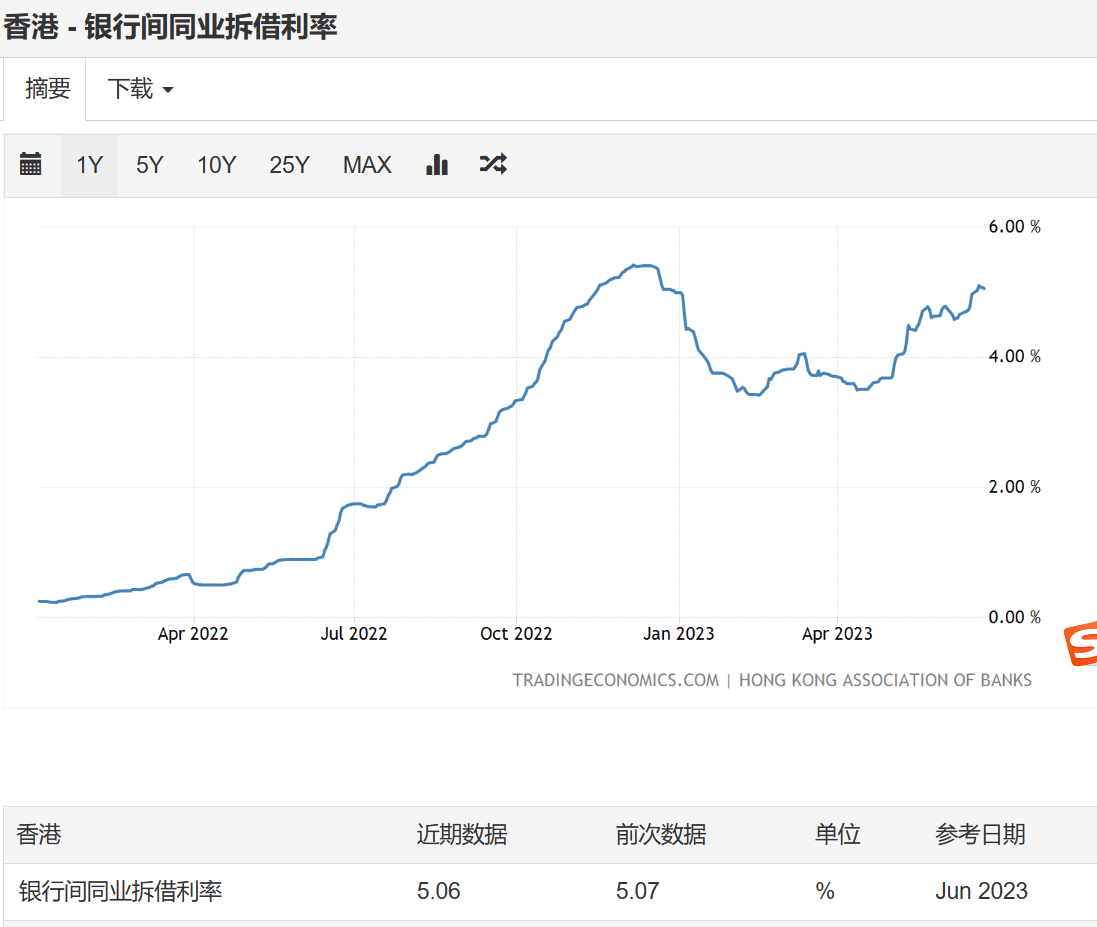Switch to the 摘要 tab

click(48, 89)
